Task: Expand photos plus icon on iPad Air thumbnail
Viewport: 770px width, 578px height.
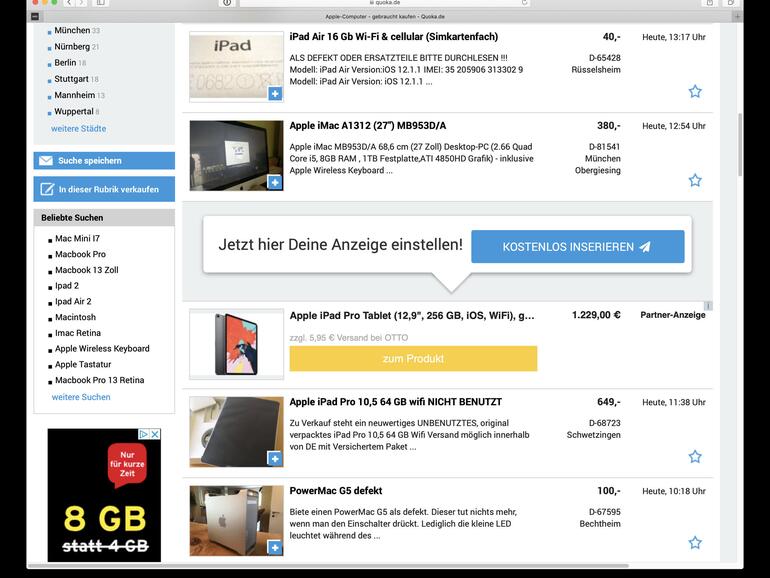Action: coord(275,93)
